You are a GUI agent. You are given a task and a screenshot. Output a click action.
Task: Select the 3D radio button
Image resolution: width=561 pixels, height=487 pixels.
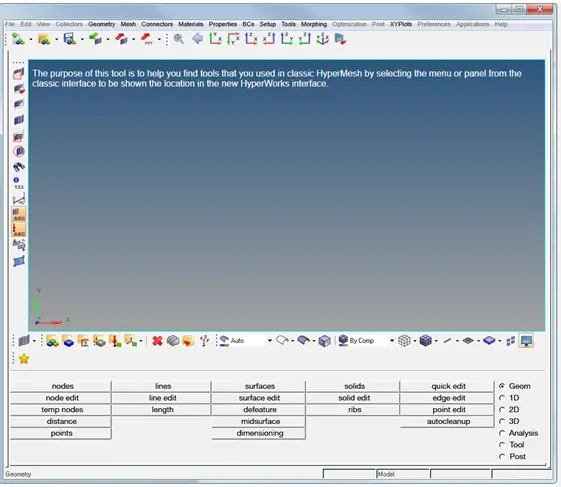(x=502, y=421)
